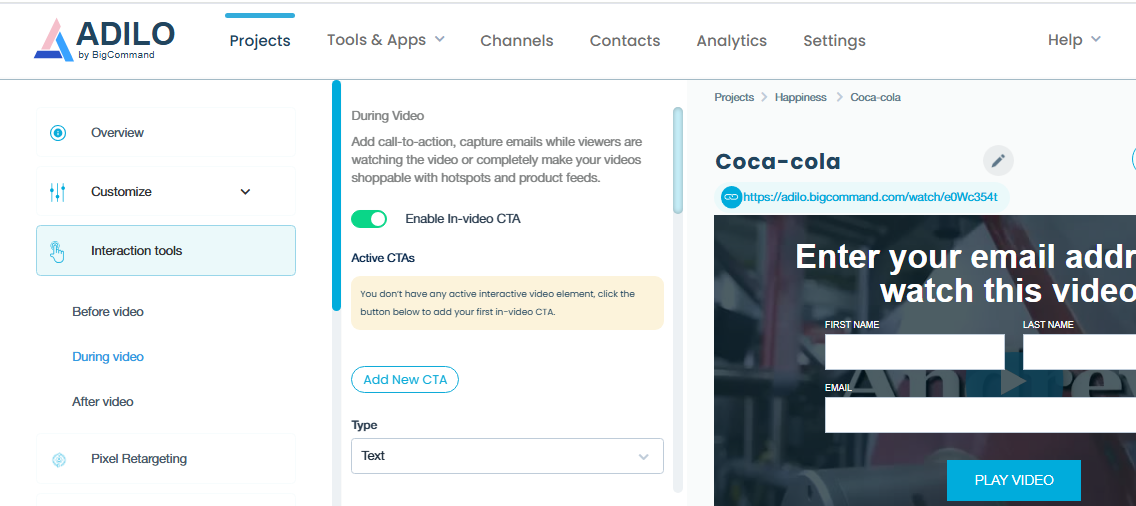Viewport: 1136px width, 506px height.
Task: Open the Help dropdown menu
Action: 1074,40
